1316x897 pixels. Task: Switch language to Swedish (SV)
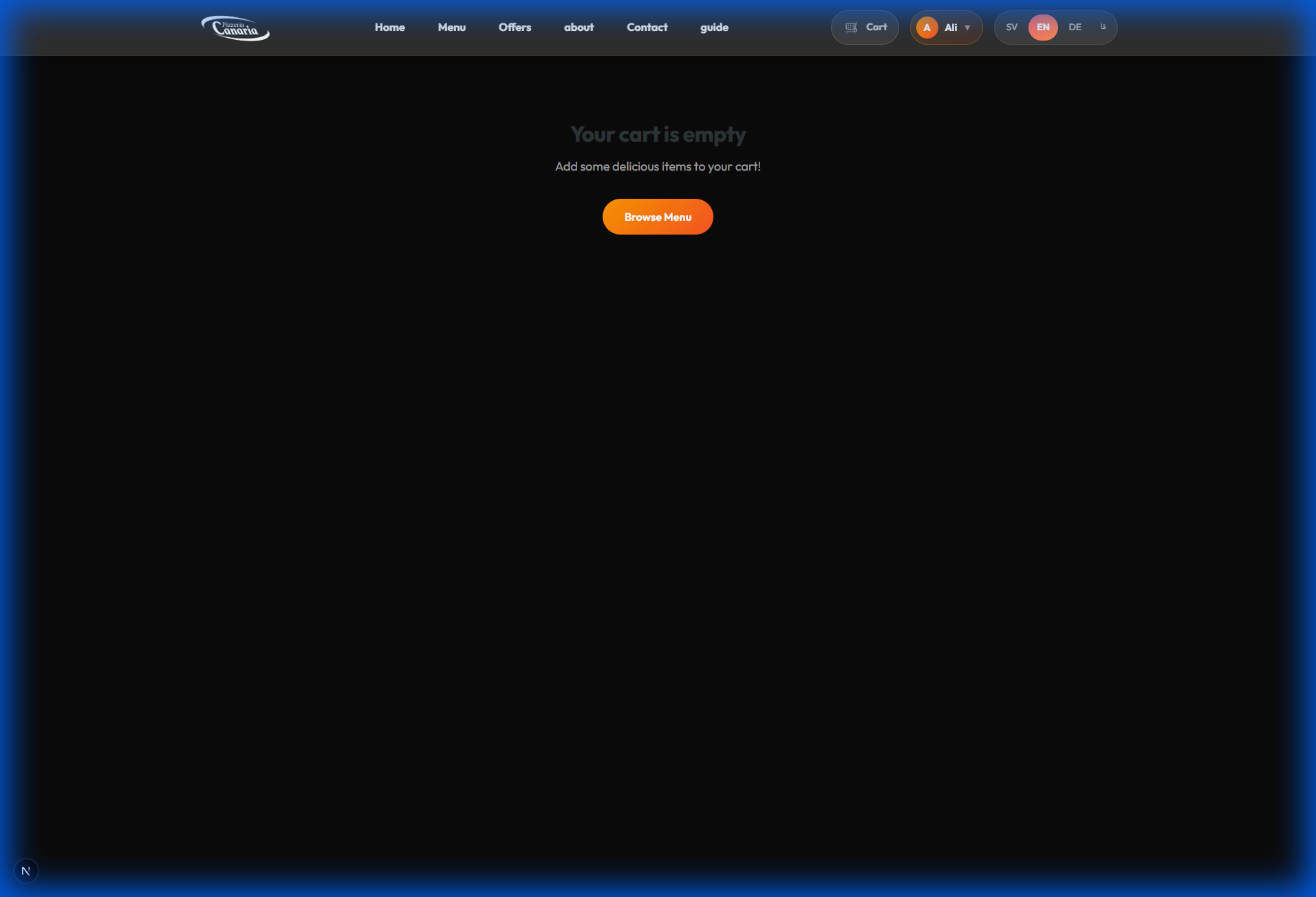pyautogui.click(x=1011, y=28)
